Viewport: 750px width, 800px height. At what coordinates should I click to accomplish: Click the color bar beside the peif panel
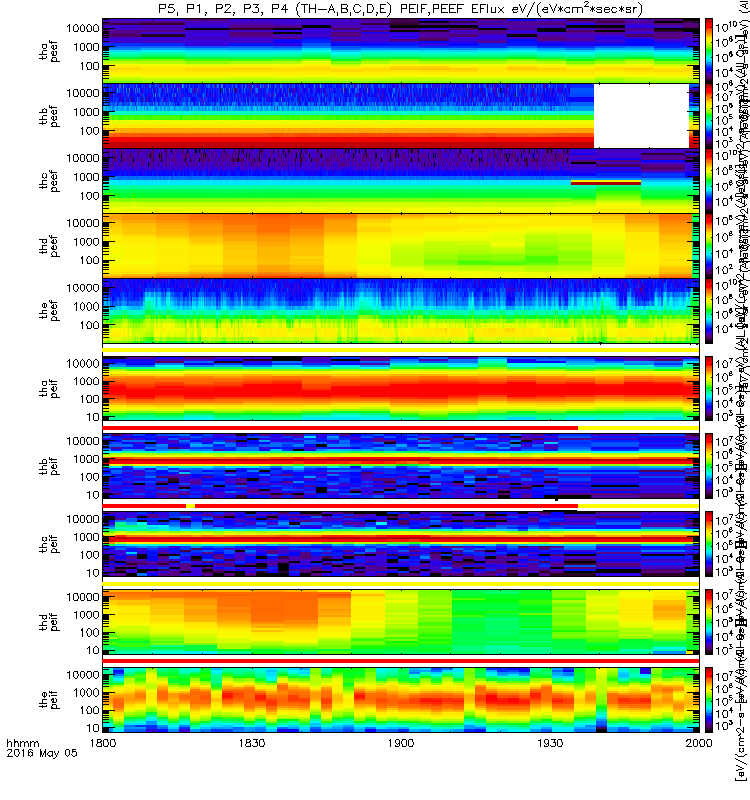pyautogui.click(x=709, y=700)
